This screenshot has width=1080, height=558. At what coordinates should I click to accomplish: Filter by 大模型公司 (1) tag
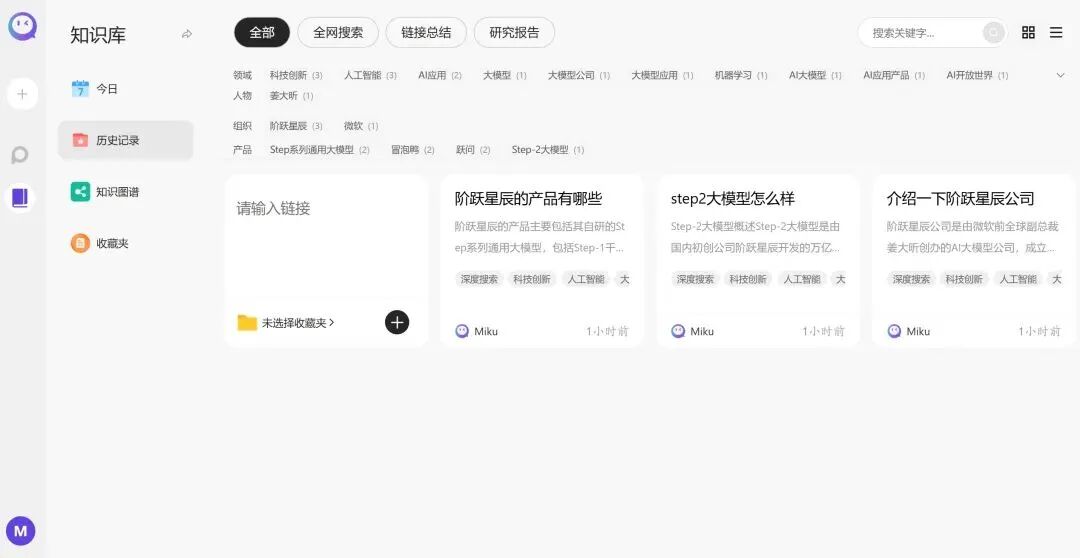tap(579, 75)
